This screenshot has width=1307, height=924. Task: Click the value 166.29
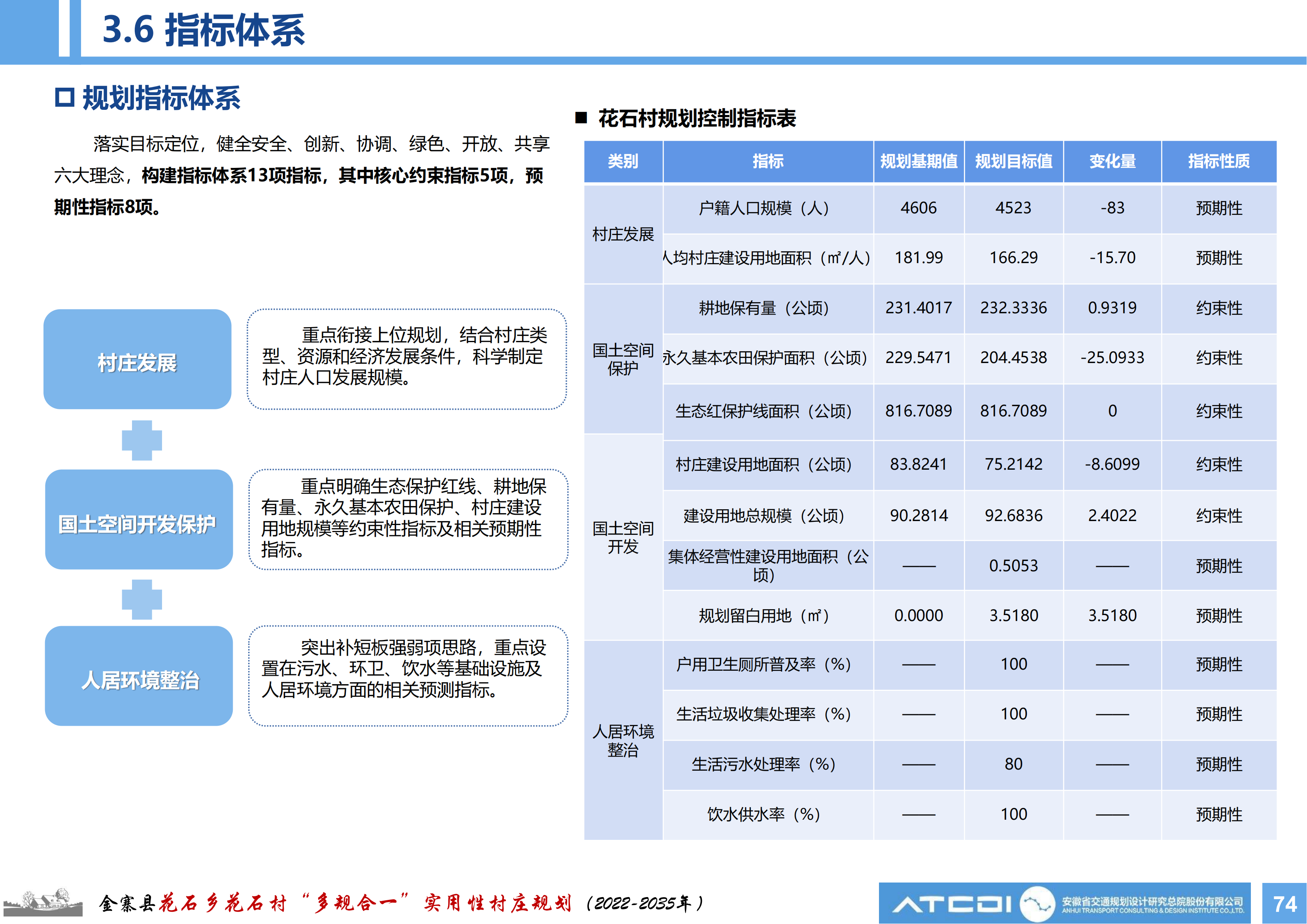(x=1013, y=258)
